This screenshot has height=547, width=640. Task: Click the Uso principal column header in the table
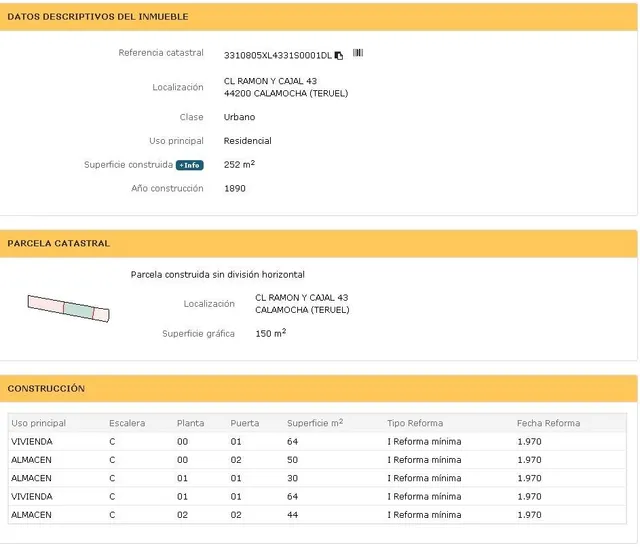38,423
